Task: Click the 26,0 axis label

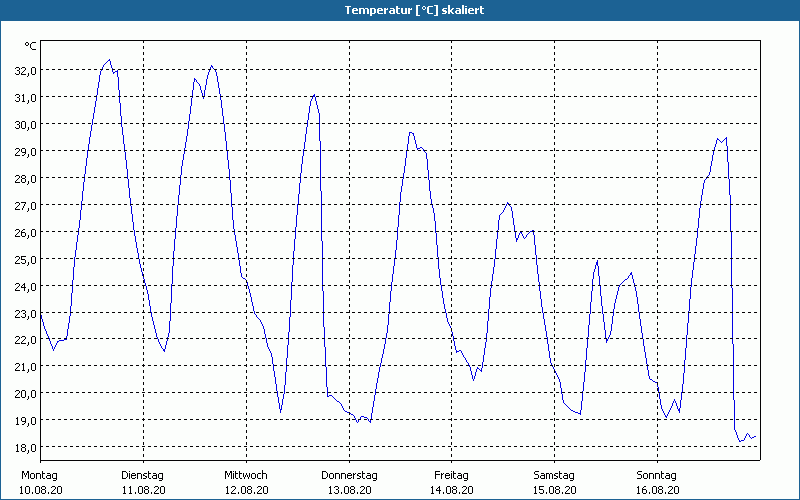Action: coord(26,233)
